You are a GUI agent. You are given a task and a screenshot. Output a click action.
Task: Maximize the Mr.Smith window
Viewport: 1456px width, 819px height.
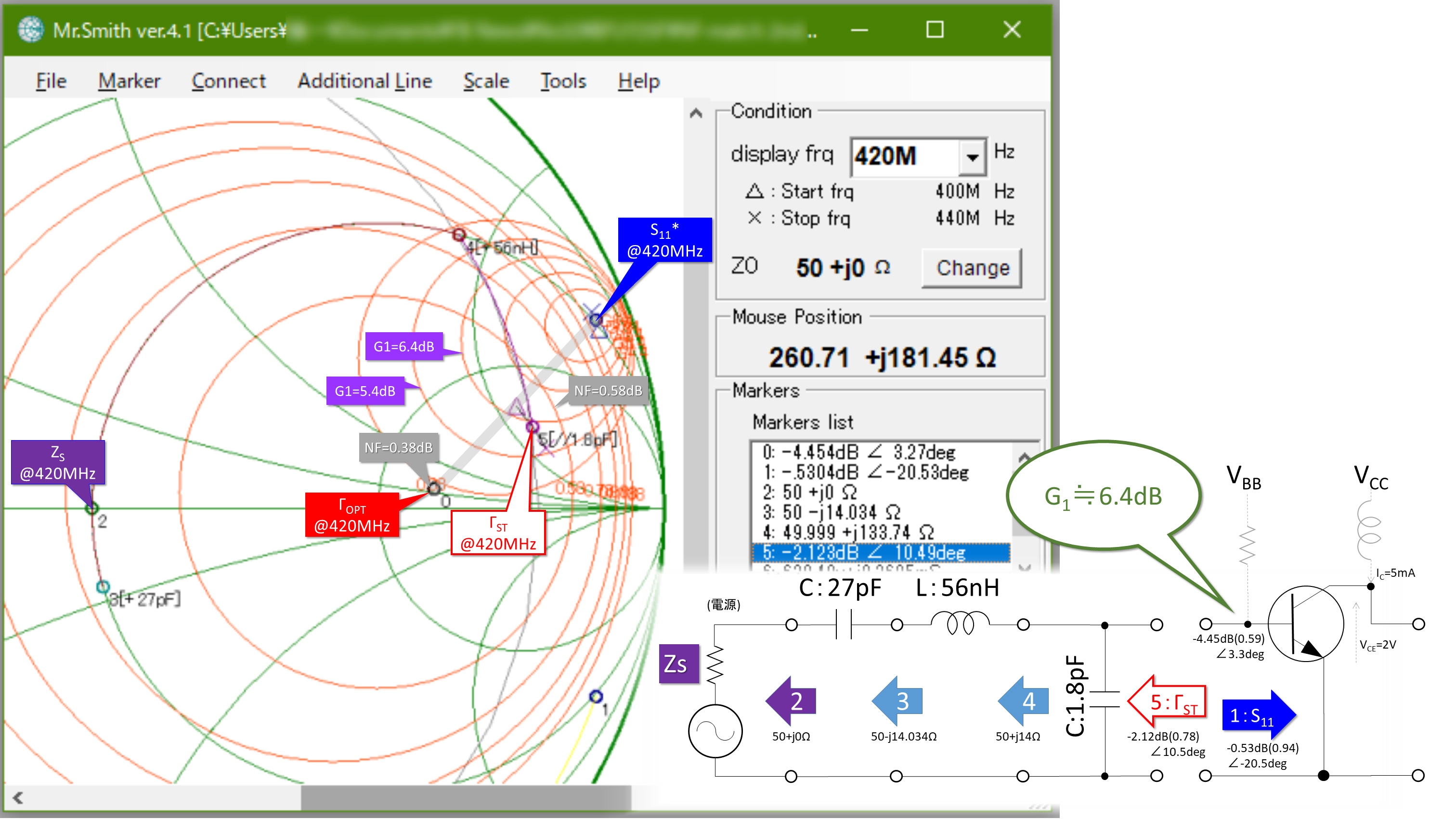point(935,29)
